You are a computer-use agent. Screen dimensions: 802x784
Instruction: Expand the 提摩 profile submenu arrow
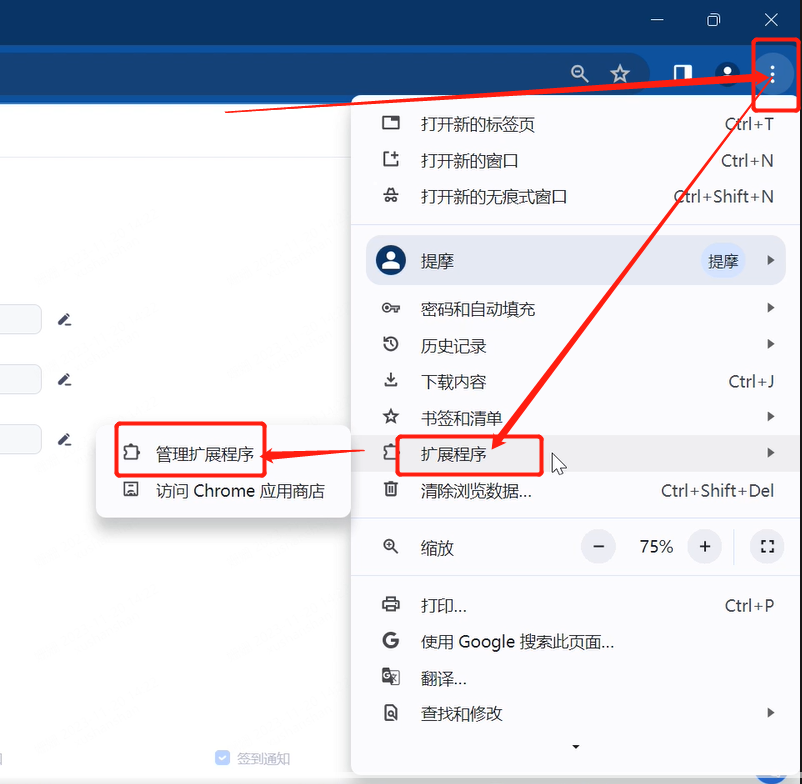[770, 260]
